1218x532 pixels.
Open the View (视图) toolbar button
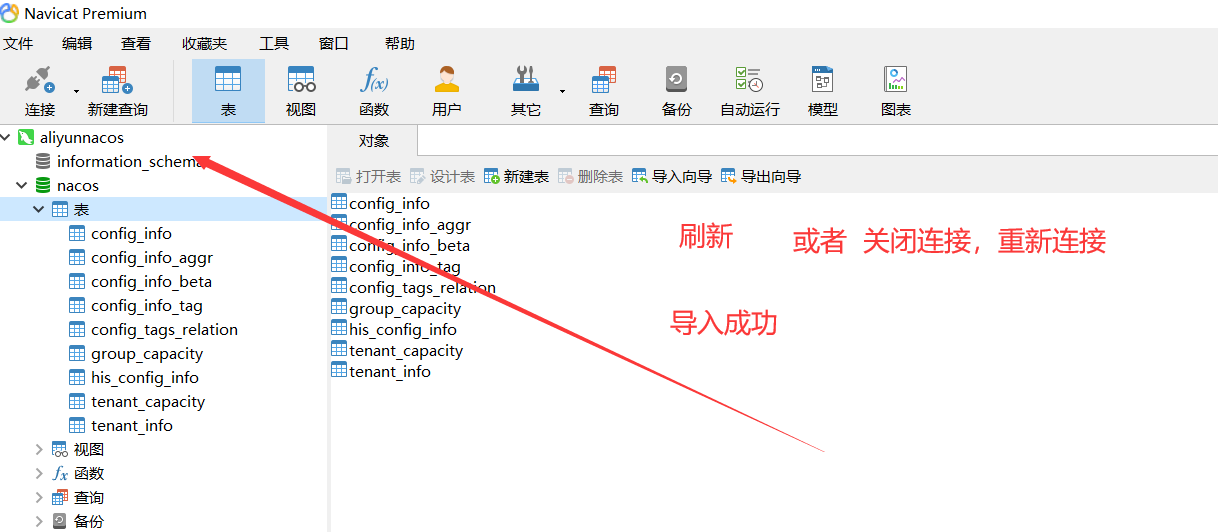(301, 91)
